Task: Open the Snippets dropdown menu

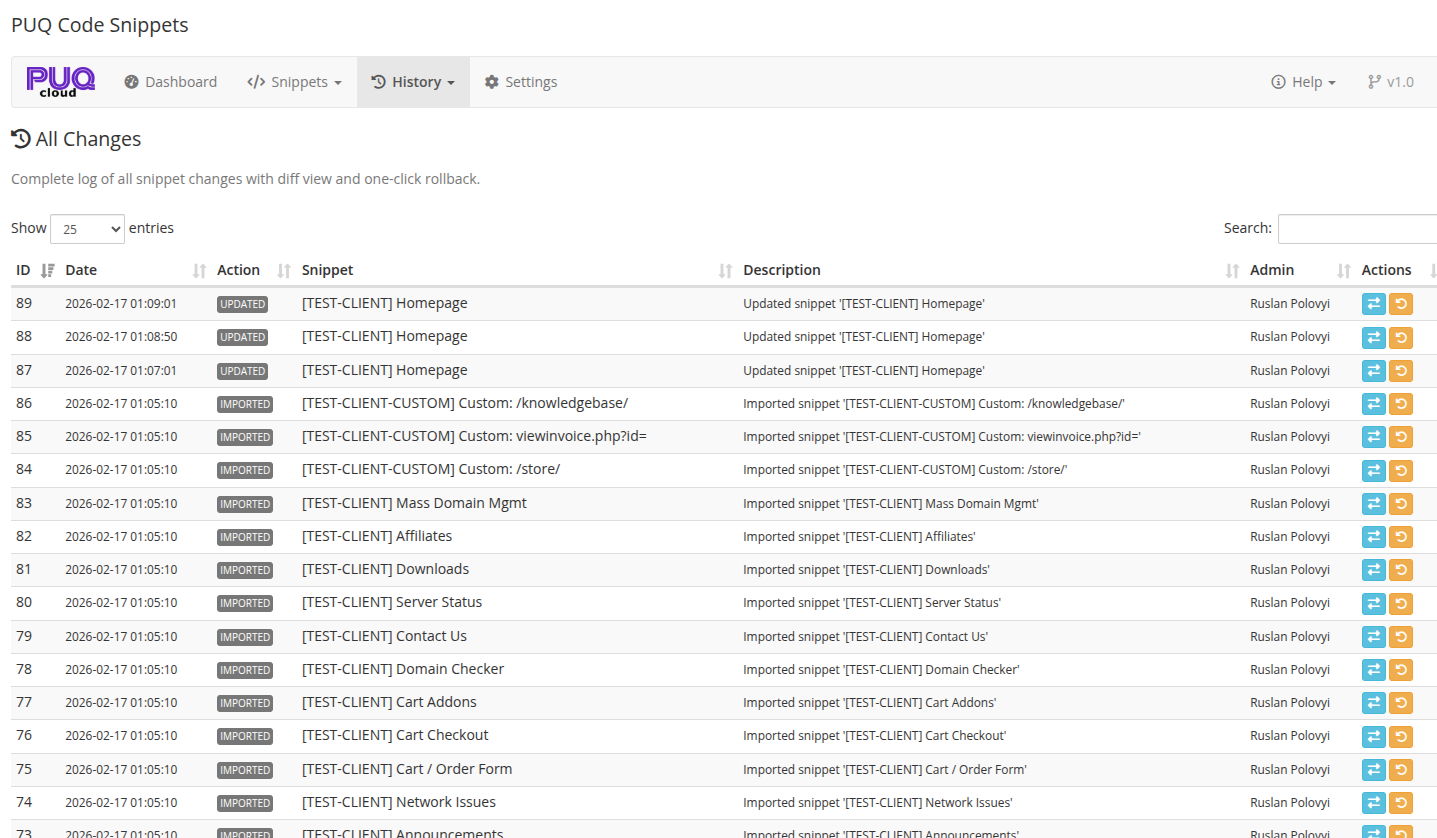Action: pos(294,82)
